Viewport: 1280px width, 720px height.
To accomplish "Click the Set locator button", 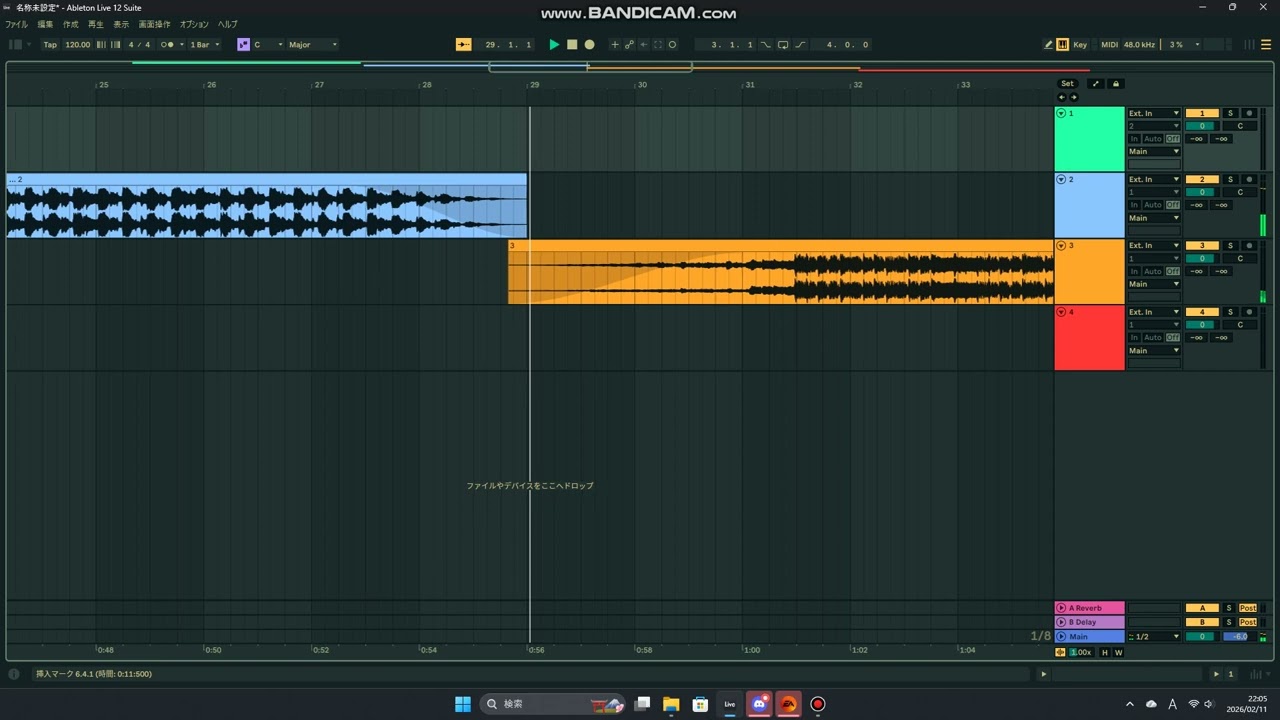I will click(1067, 84).
